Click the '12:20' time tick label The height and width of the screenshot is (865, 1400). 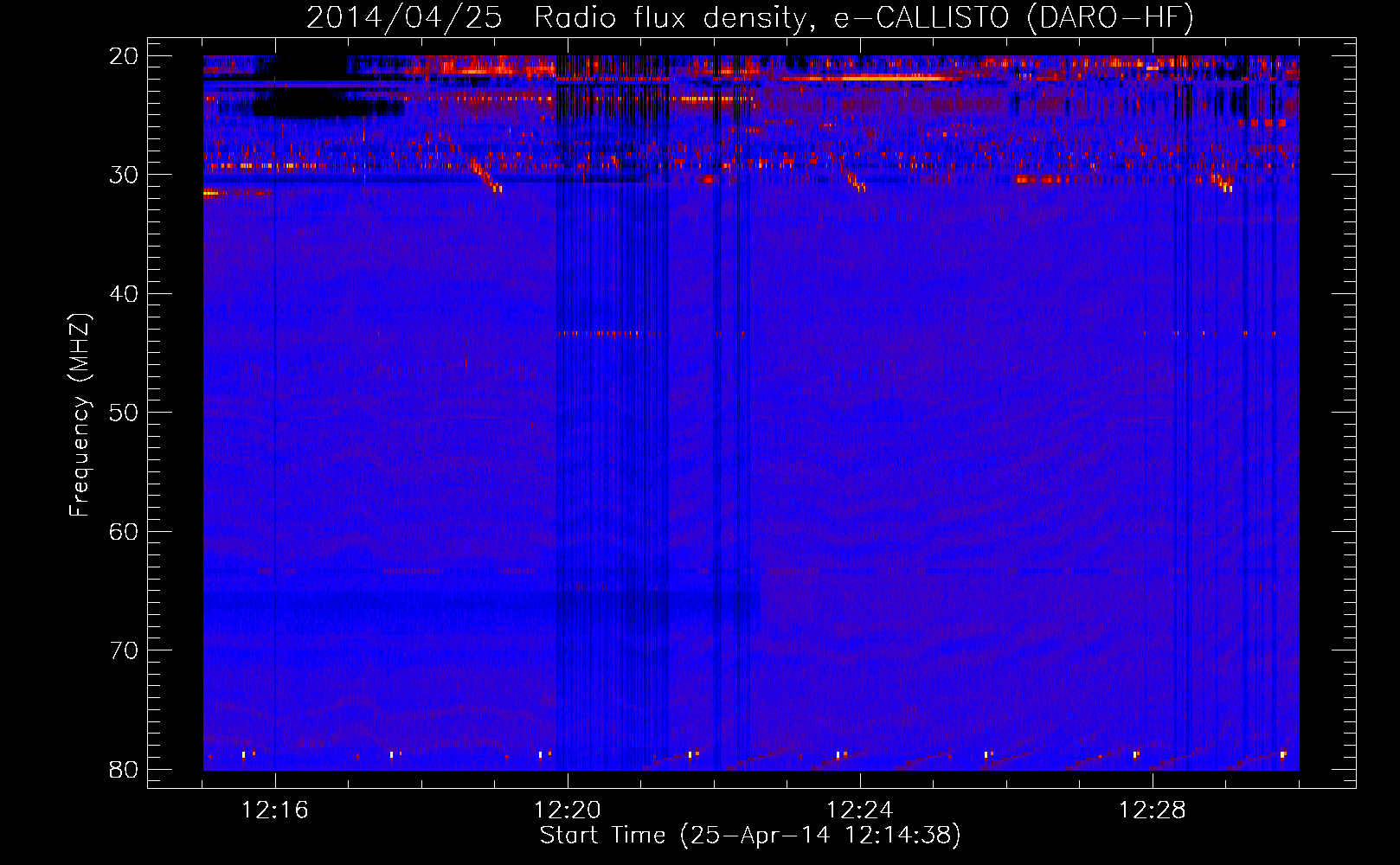(568, 811)
